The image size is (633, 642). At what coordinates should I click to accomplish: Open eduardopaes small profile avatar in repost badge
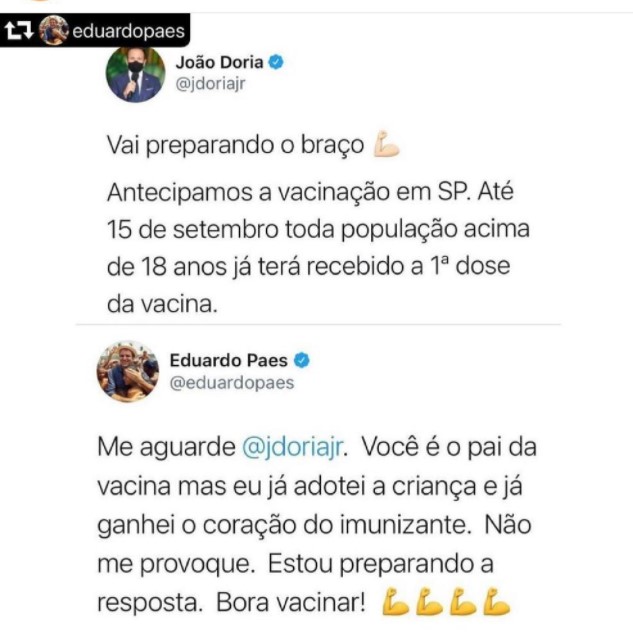click(54, 30)
